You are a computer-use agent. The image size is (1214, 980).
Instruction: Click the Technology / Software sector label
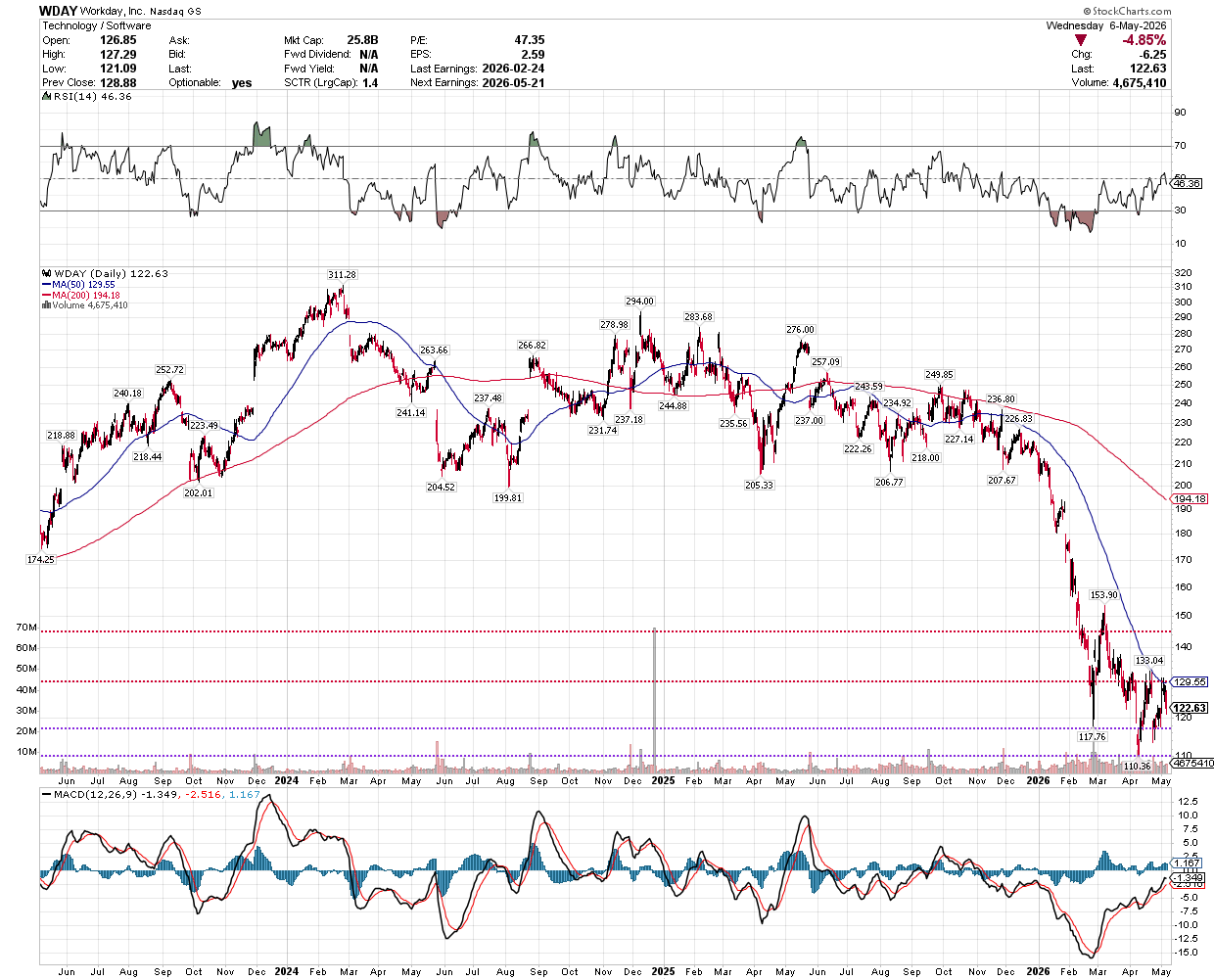coord(97,25)
